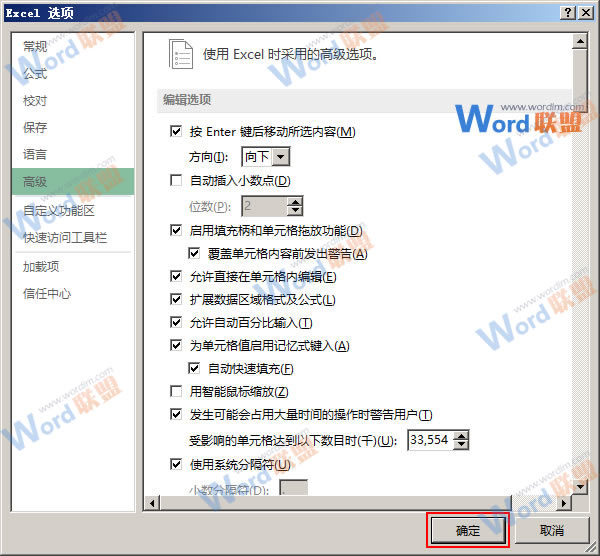
Task: Open 自定义功能区 settings
Action: point(59,210)
